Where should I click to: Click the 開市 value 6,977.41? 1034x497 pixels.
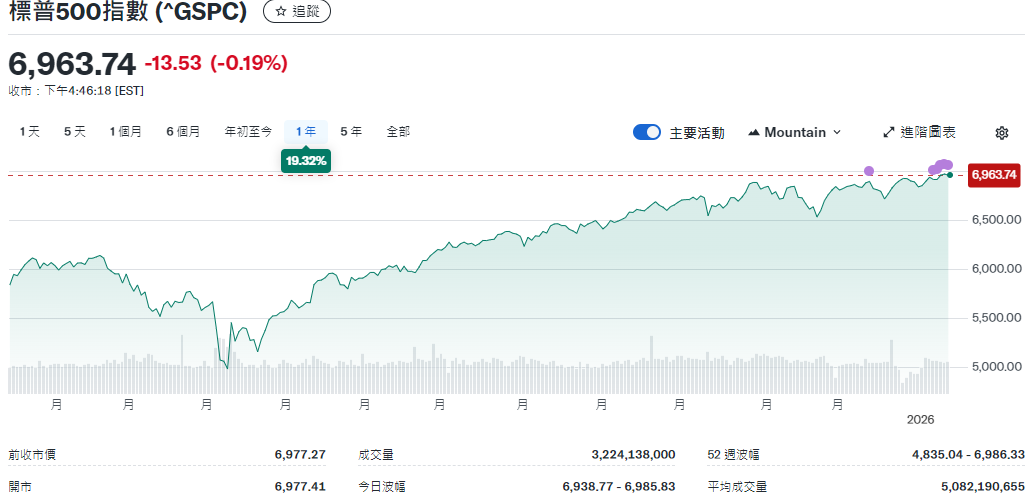(x=300, y=487)
